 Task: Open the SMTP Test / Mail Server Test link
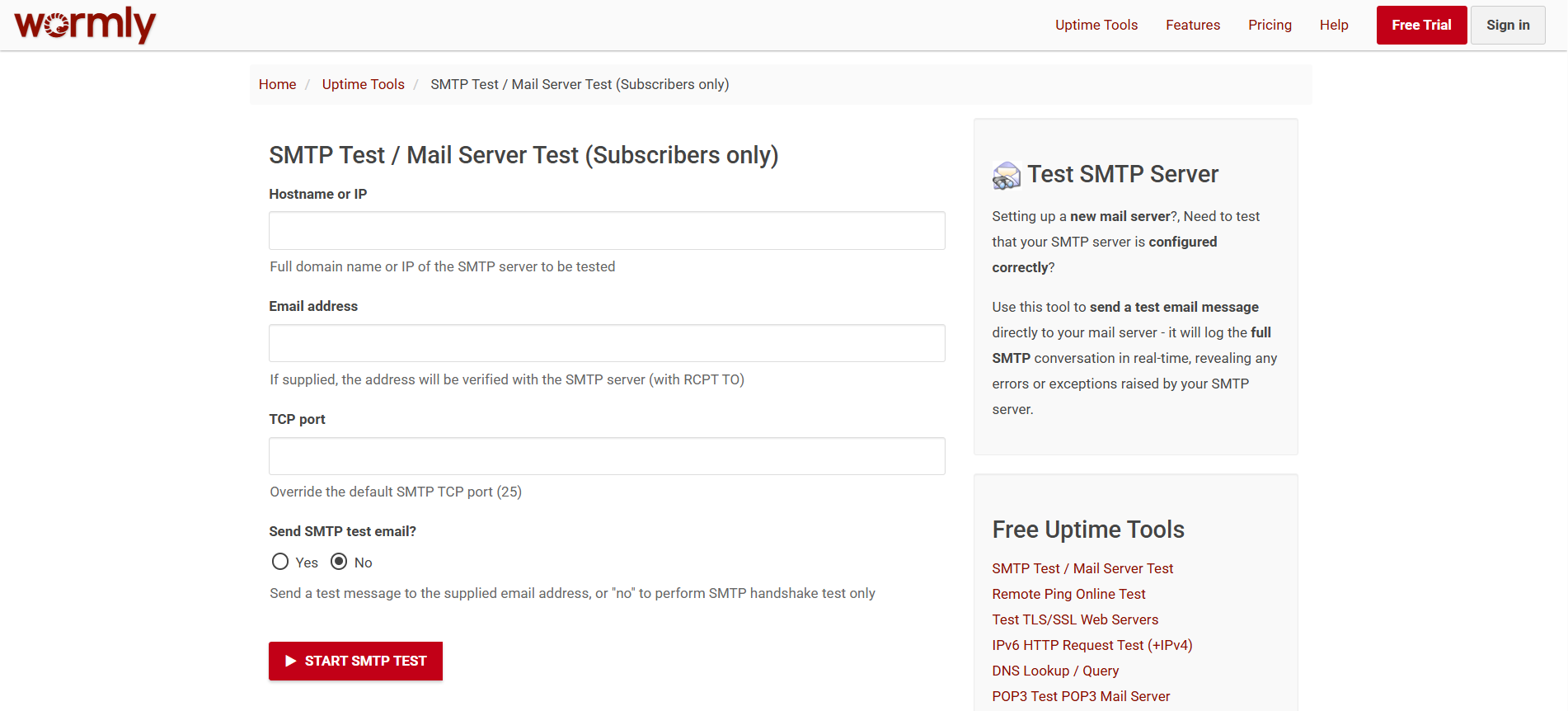click(x=1082, y=568)
